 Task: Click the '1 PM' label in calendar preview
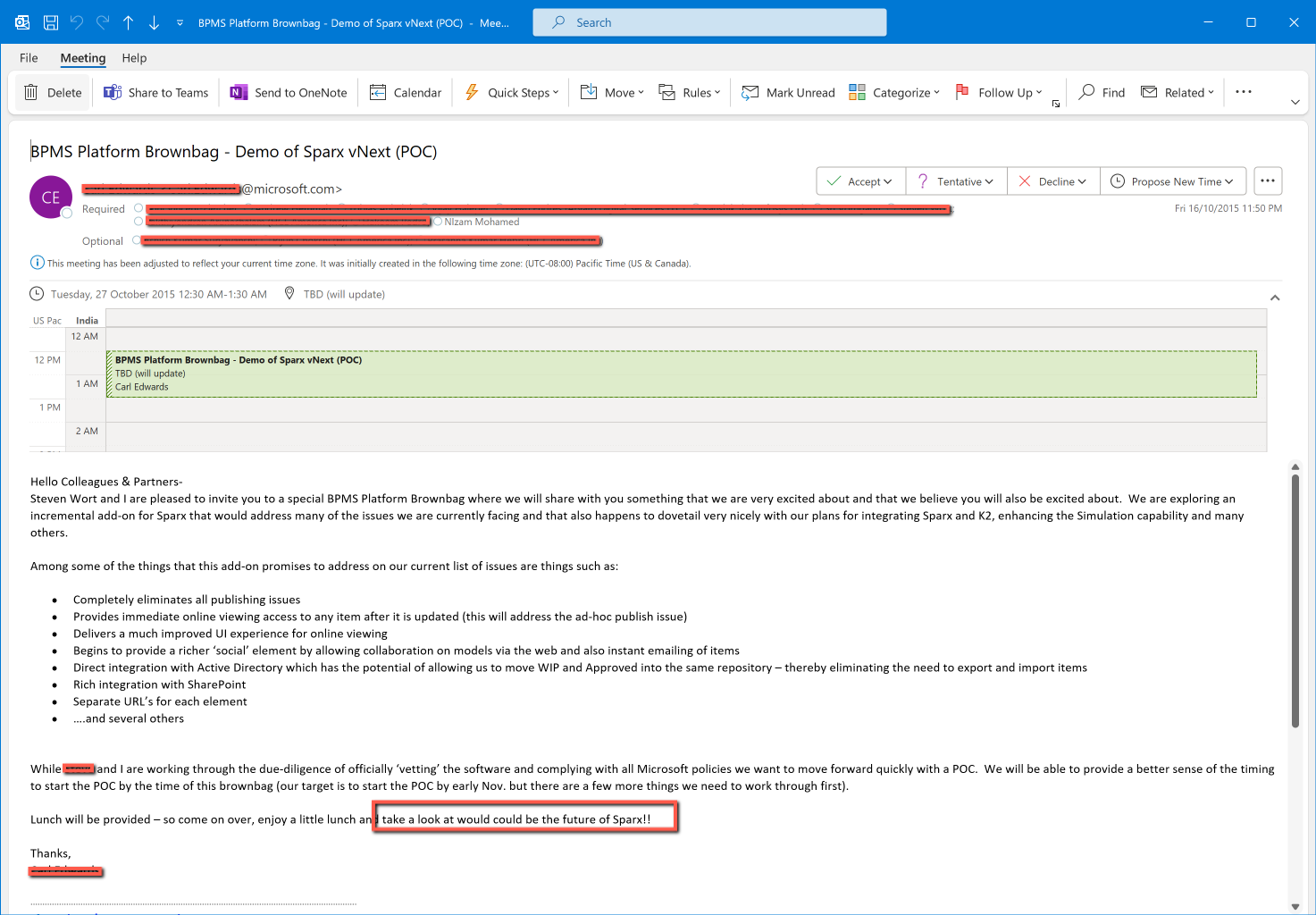coord(50,407)
